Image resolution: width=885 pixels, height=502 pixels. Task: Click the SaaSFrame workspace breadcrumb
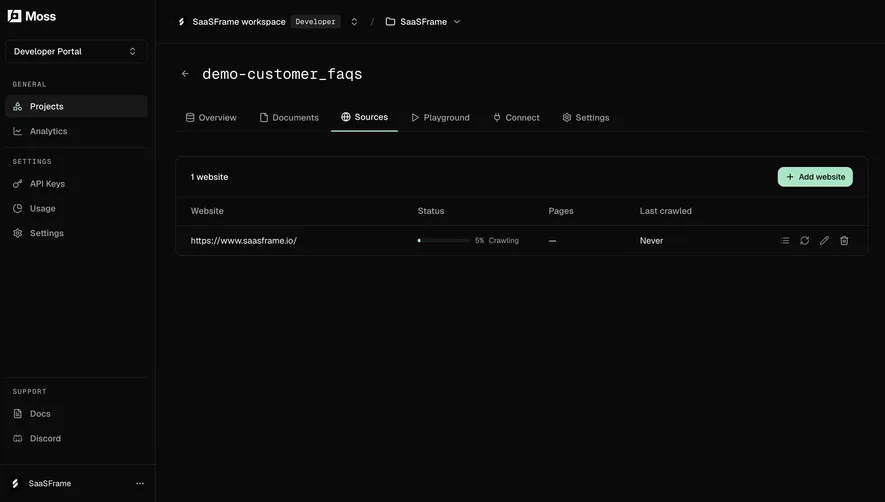(x=239, y=22)
